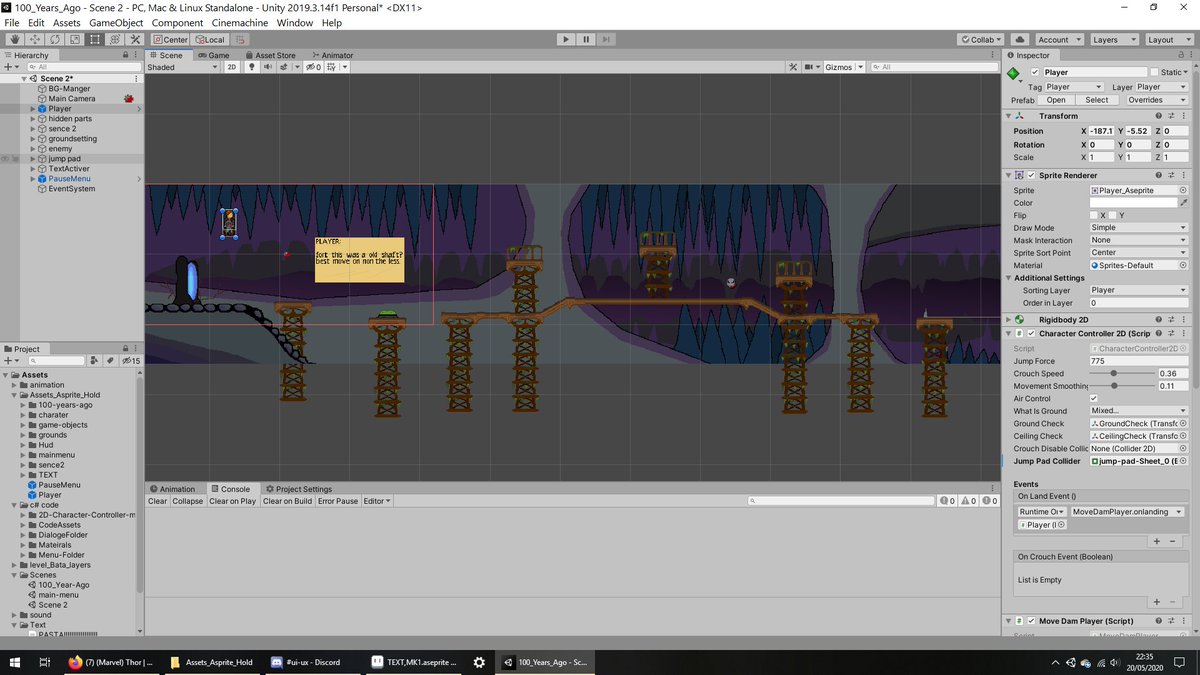1200x675 pixels.
Task: Toggle Center pivot mode button
Action: (170, 39)
